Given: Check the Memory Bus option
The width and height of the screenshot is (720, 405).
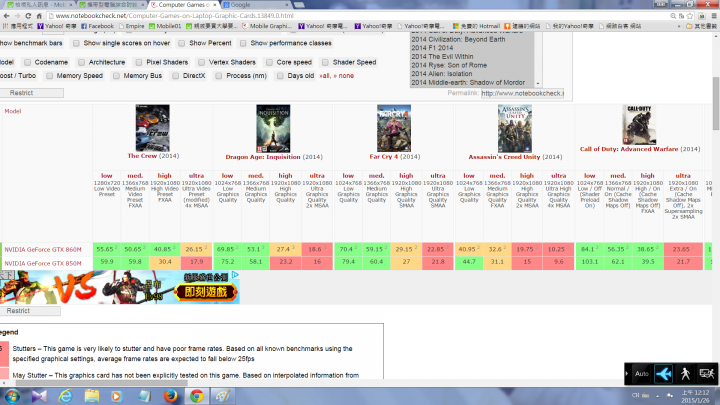Looking at the screenshot, I should [116, 76].
